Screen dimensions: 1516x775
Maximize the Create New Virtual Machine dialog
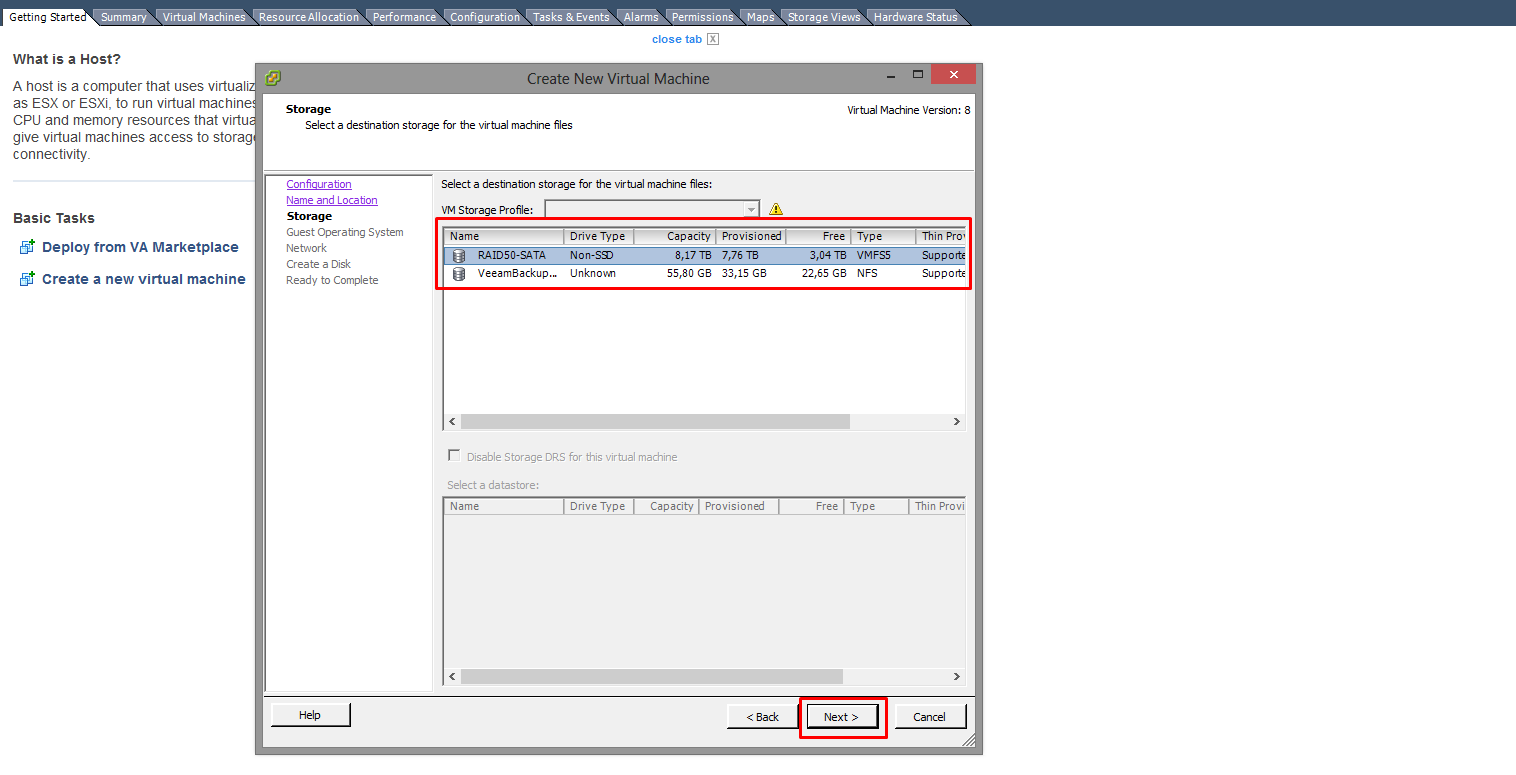[918, 76]
